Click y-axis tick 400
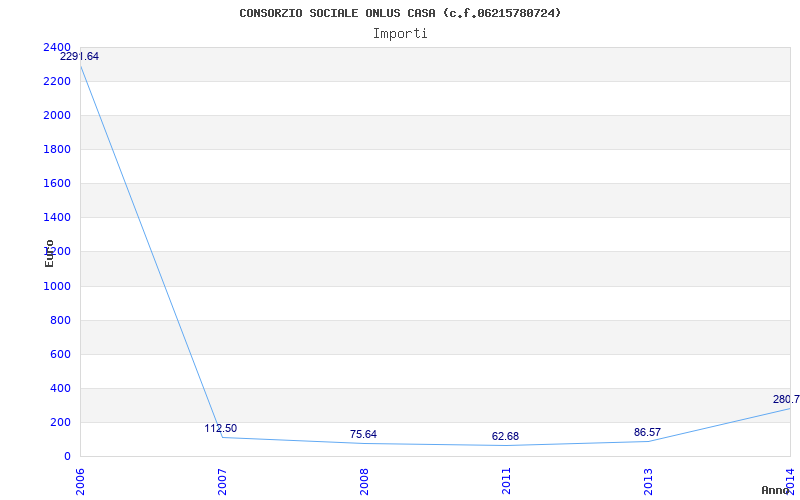This screenshot has height=500, width=800. (x=60, y=389)
